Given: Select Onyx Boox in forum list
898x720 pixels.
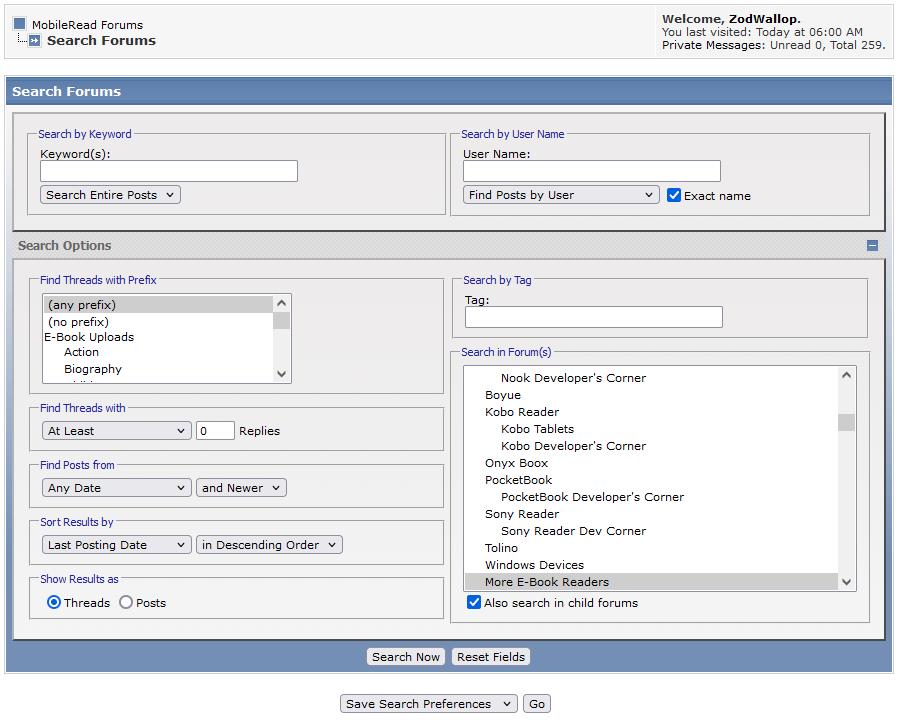Looking at the screenshot, I should (x=651, y=463).
